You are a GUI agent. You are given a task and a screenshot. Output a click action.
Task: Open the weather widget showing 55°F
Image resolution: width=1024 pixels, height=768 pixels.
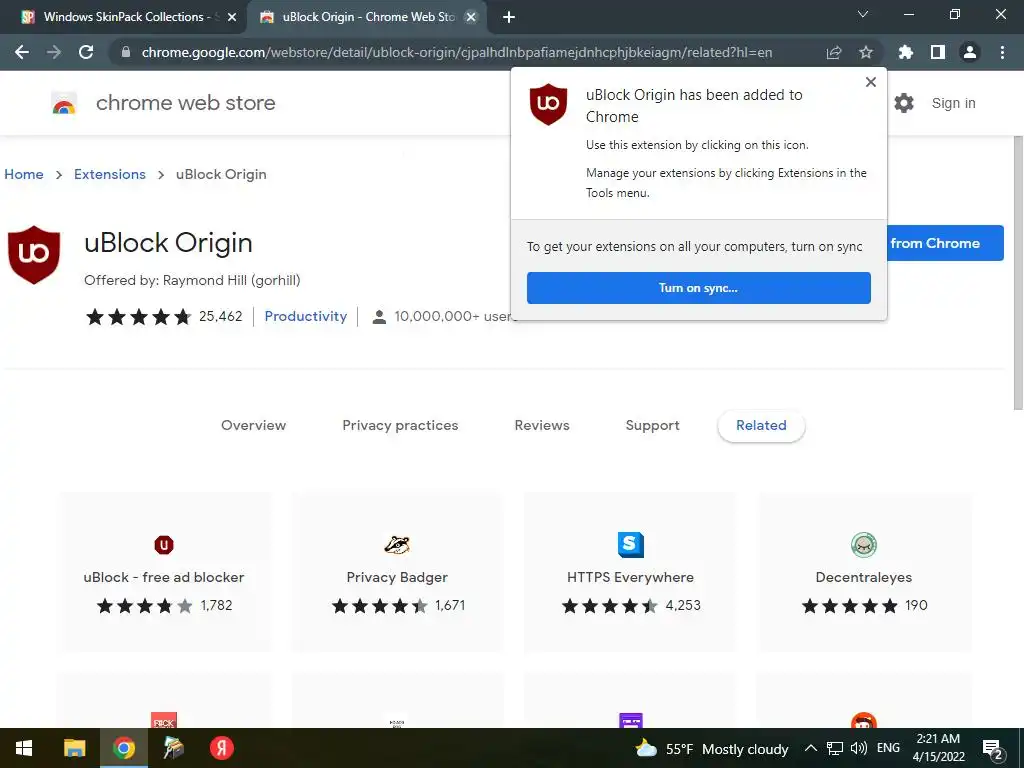(712, 748)
